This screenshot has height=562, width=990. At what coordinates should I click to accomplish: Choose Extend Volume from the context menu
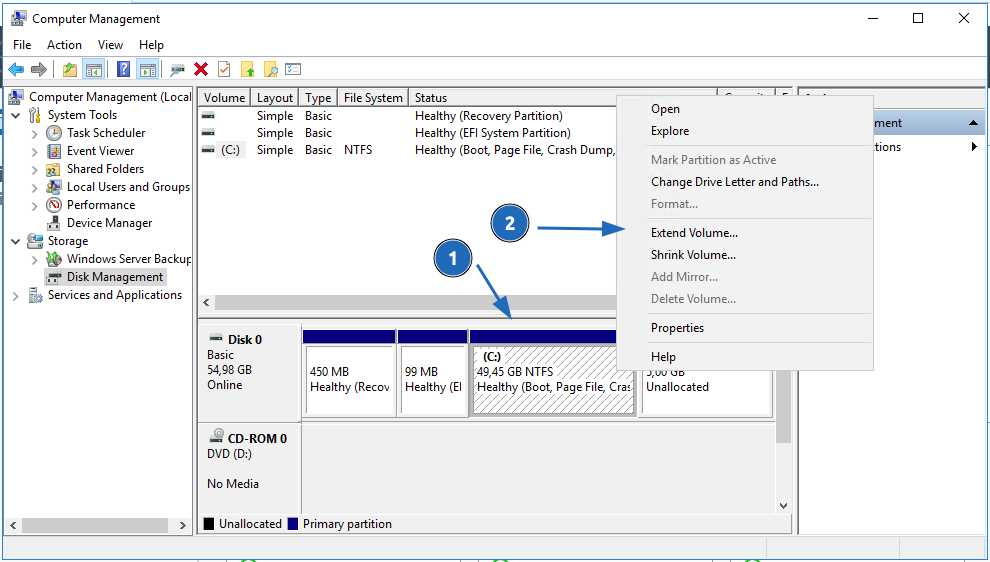(694, 233)
